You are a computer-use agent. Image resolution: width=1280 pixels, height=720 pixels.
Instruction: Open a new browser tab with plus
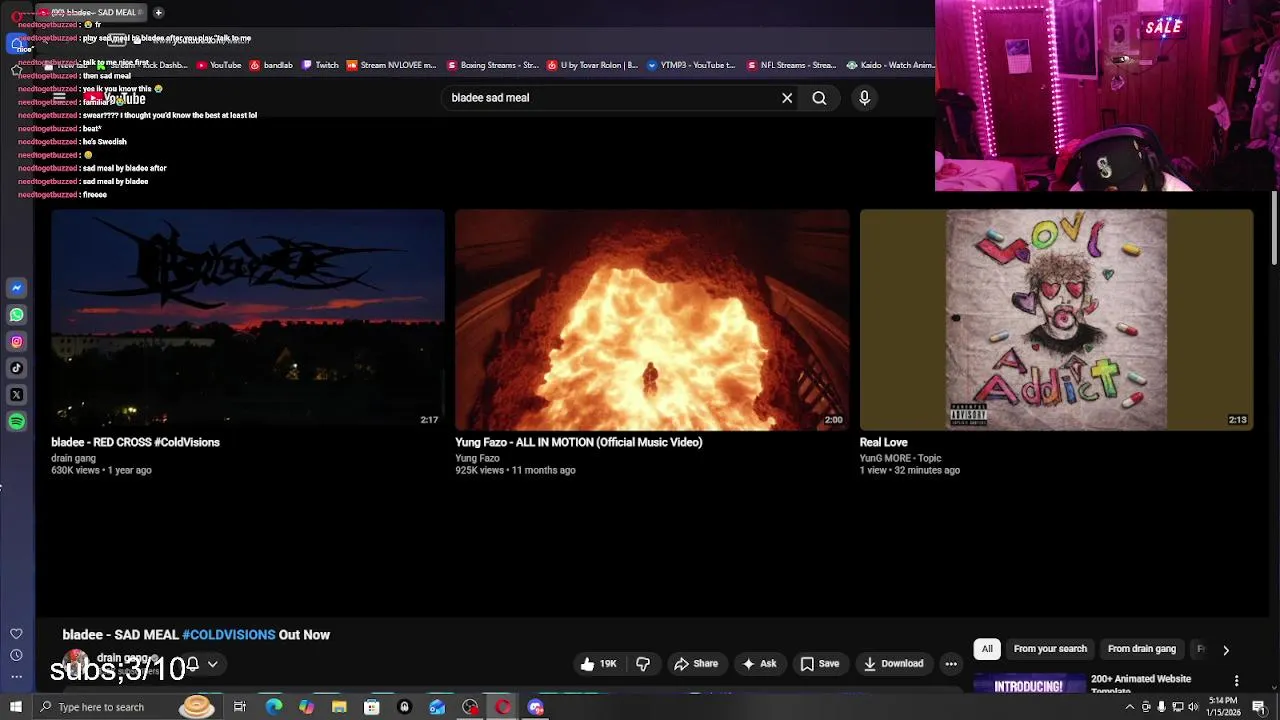[158, 12]
